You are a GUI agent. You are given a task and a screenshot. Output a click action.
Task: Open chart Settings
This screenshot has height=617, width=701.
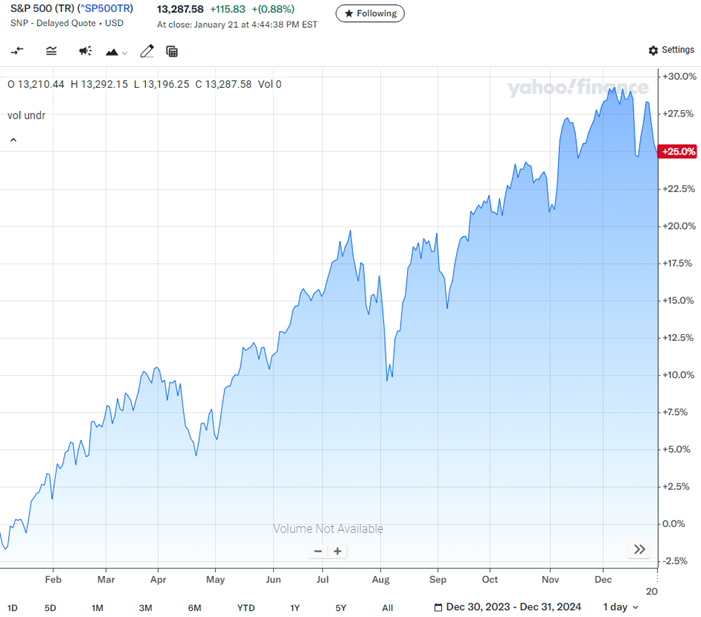tap(671, 50)
